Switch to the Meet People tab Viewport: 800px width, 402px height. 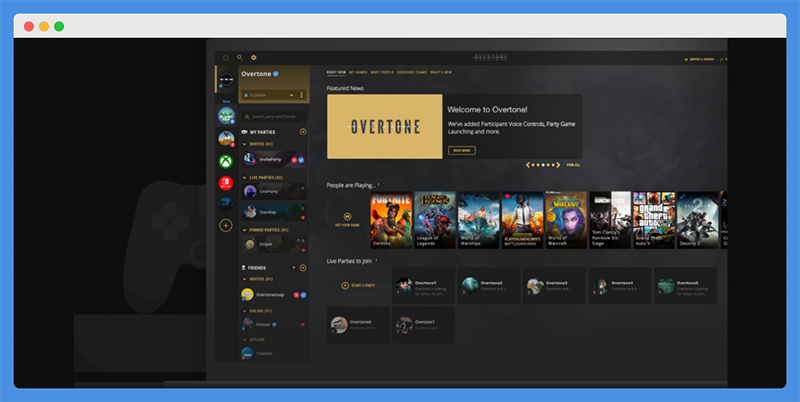click(x=382, y=72)
